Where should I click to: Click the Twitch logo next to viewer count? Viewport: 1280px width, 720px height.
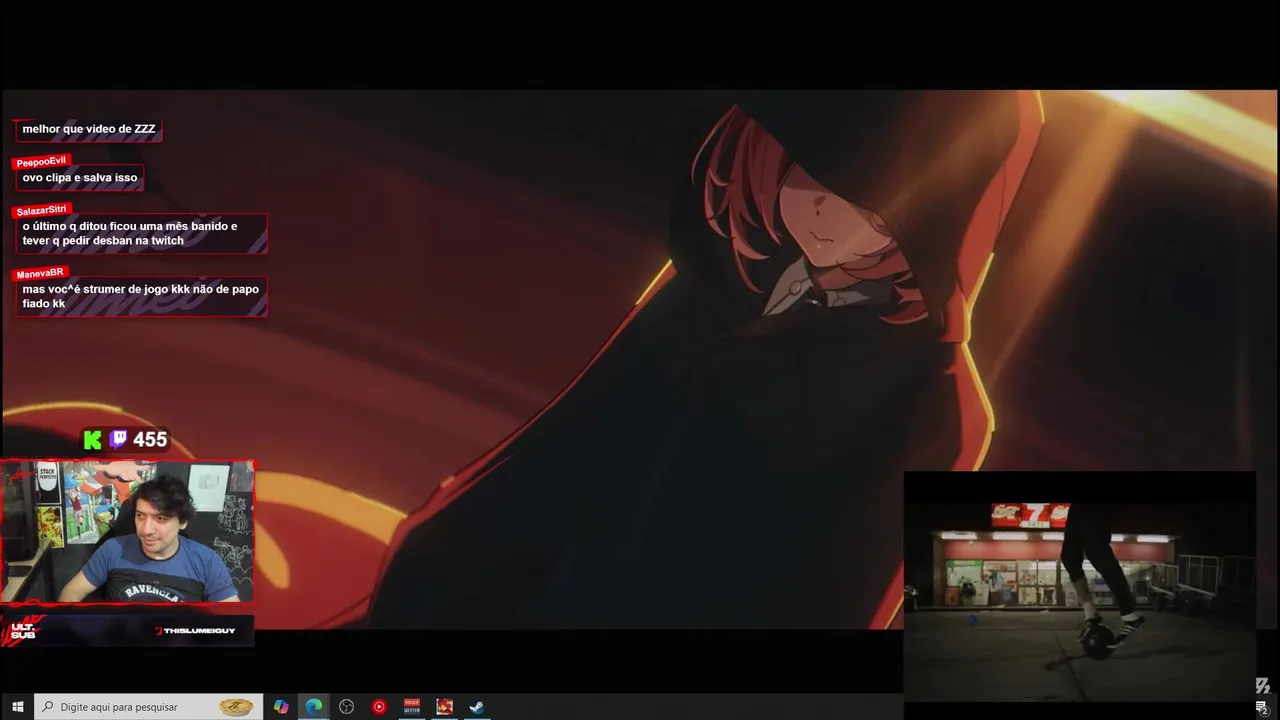coord(118,440)
